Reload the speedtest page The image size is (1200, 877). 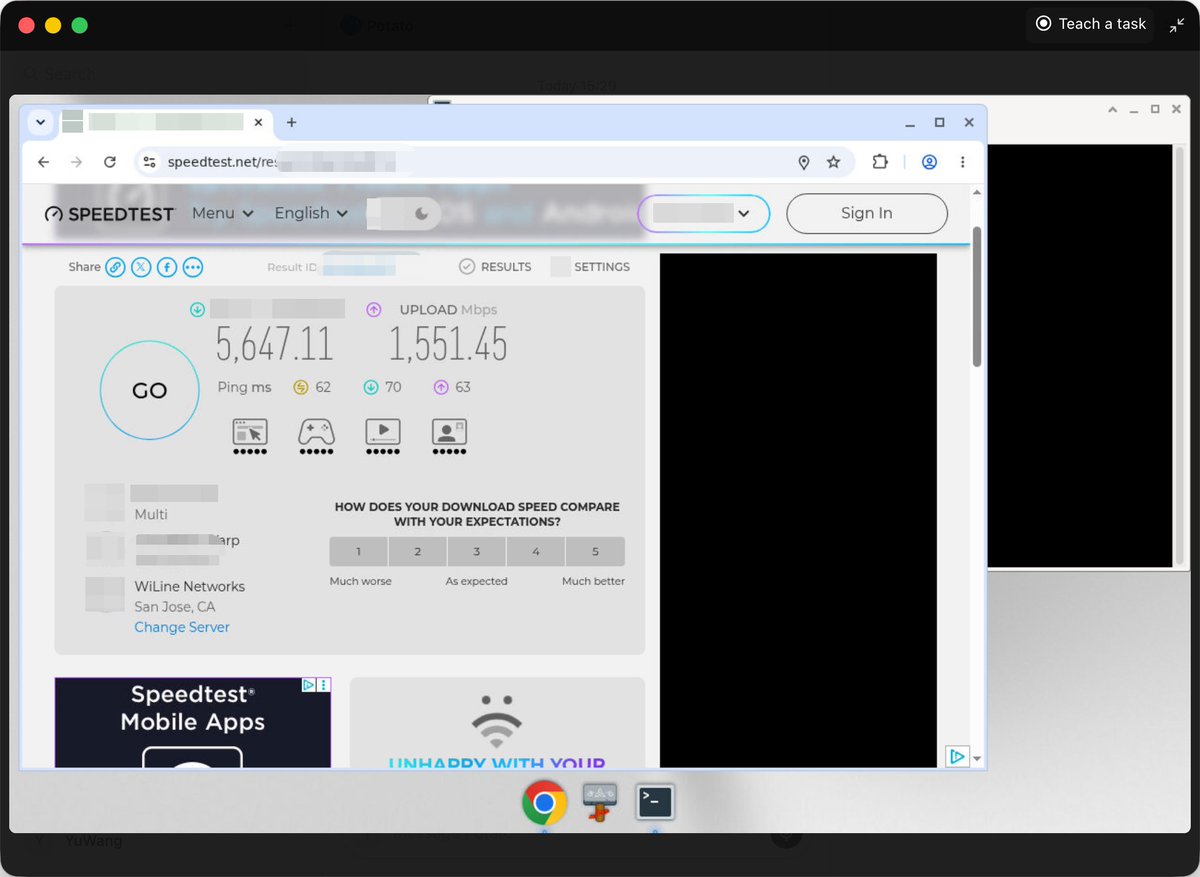click(x=110, y=162)
